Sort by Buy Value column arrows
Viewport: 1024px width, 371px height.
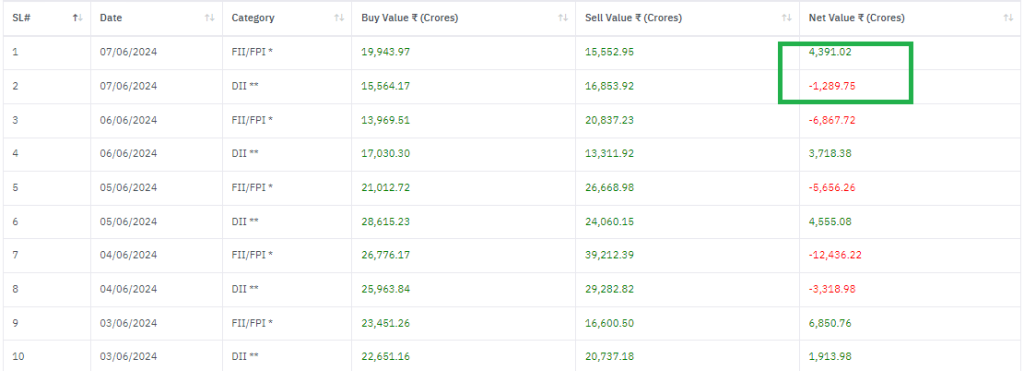[x=563, y=18]
